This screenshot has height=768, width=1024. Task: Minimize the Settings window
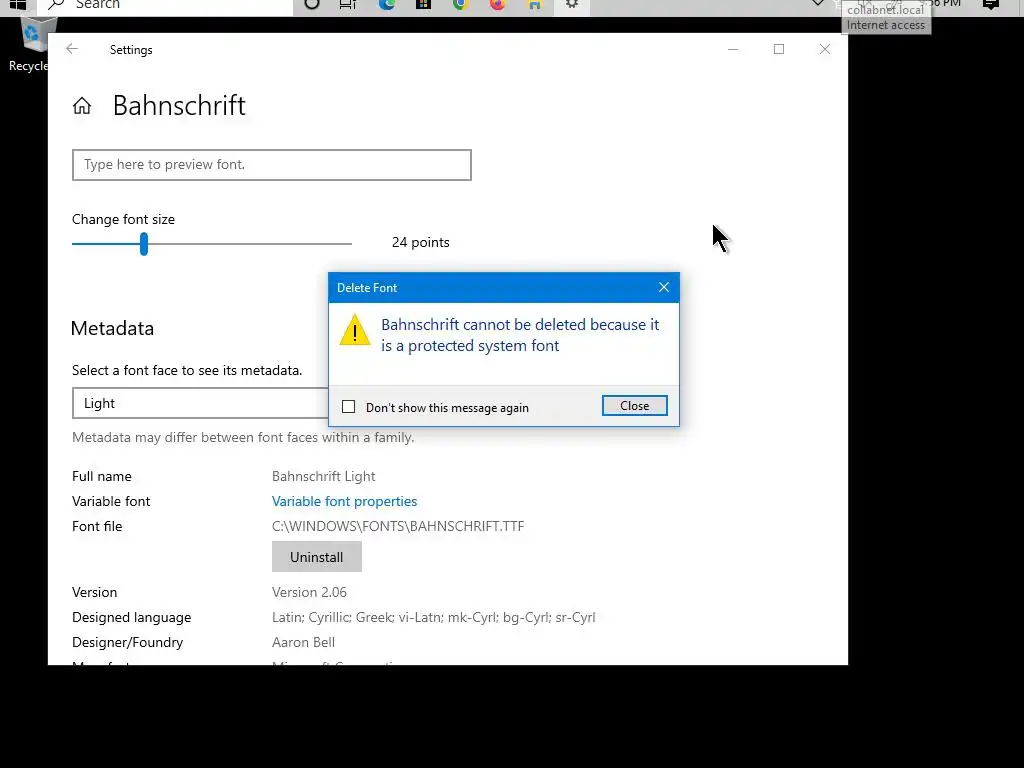[x=733, y=49]
